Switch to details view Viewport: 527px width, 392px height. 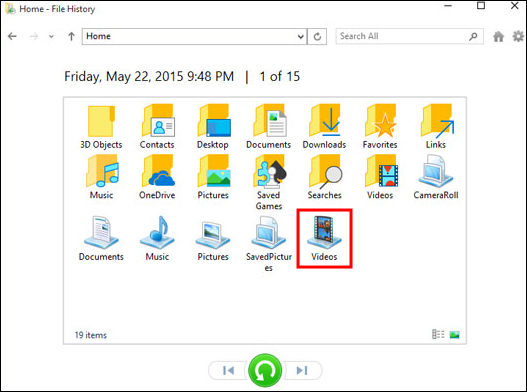coord(438,334)
